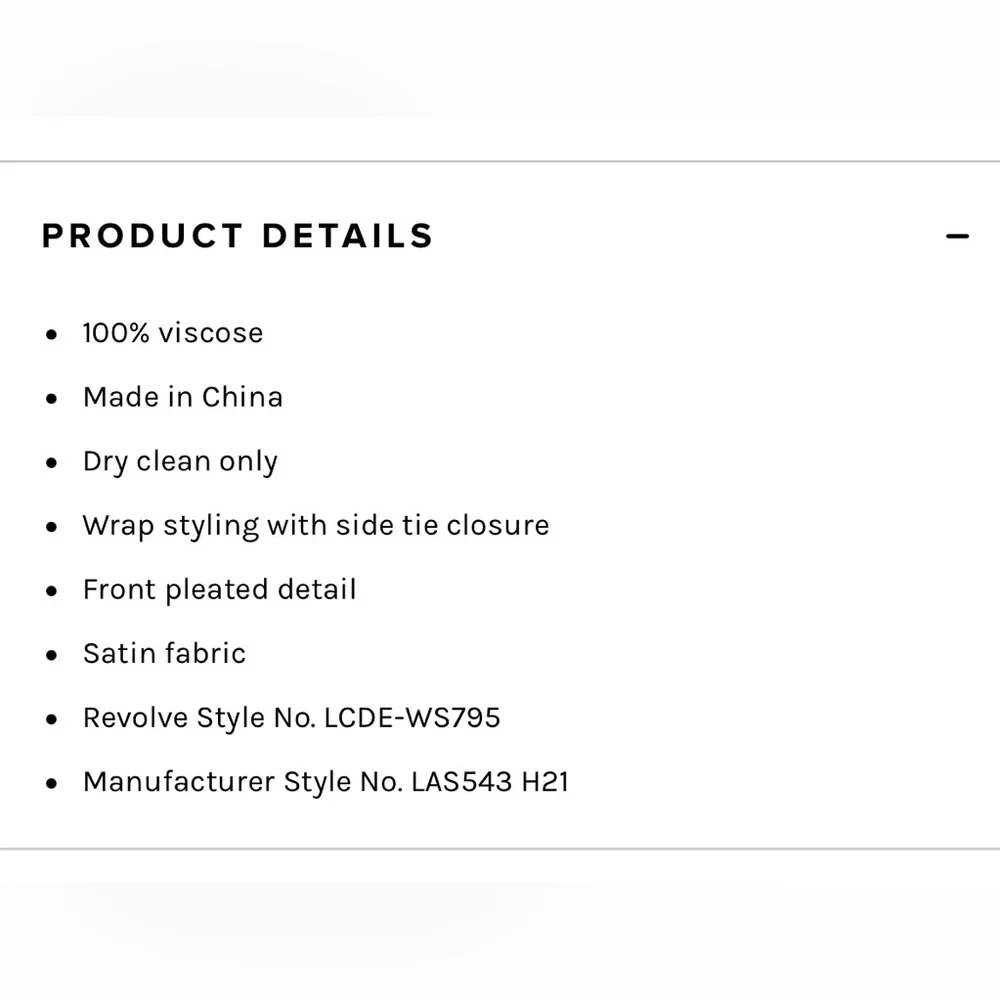Click the bullet beside "Satin fabric"
1000x1000 pixels.
[52, 655]
